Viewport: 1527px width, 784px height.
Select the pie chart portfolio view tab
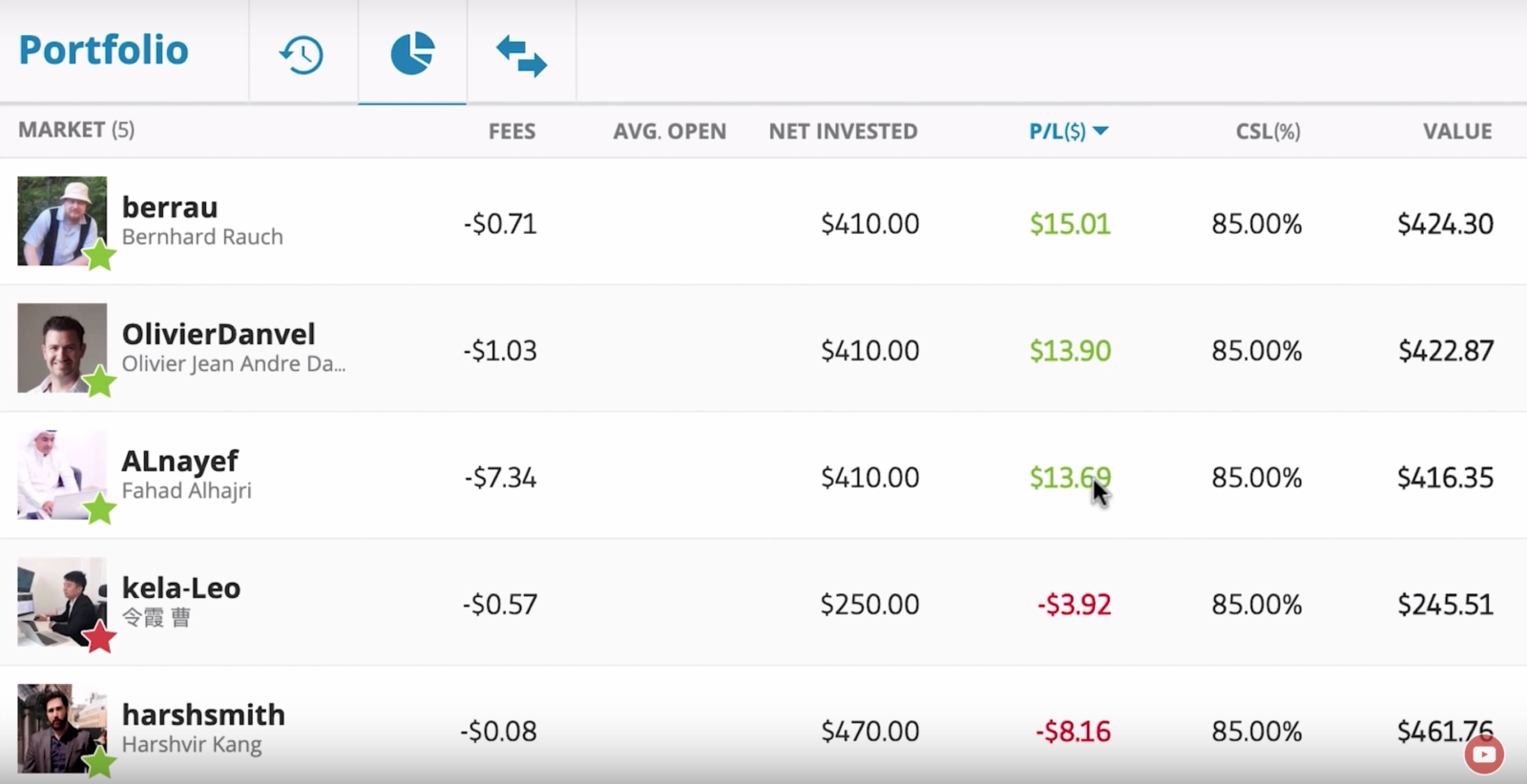pyautogui.click(x=412, y=52)
